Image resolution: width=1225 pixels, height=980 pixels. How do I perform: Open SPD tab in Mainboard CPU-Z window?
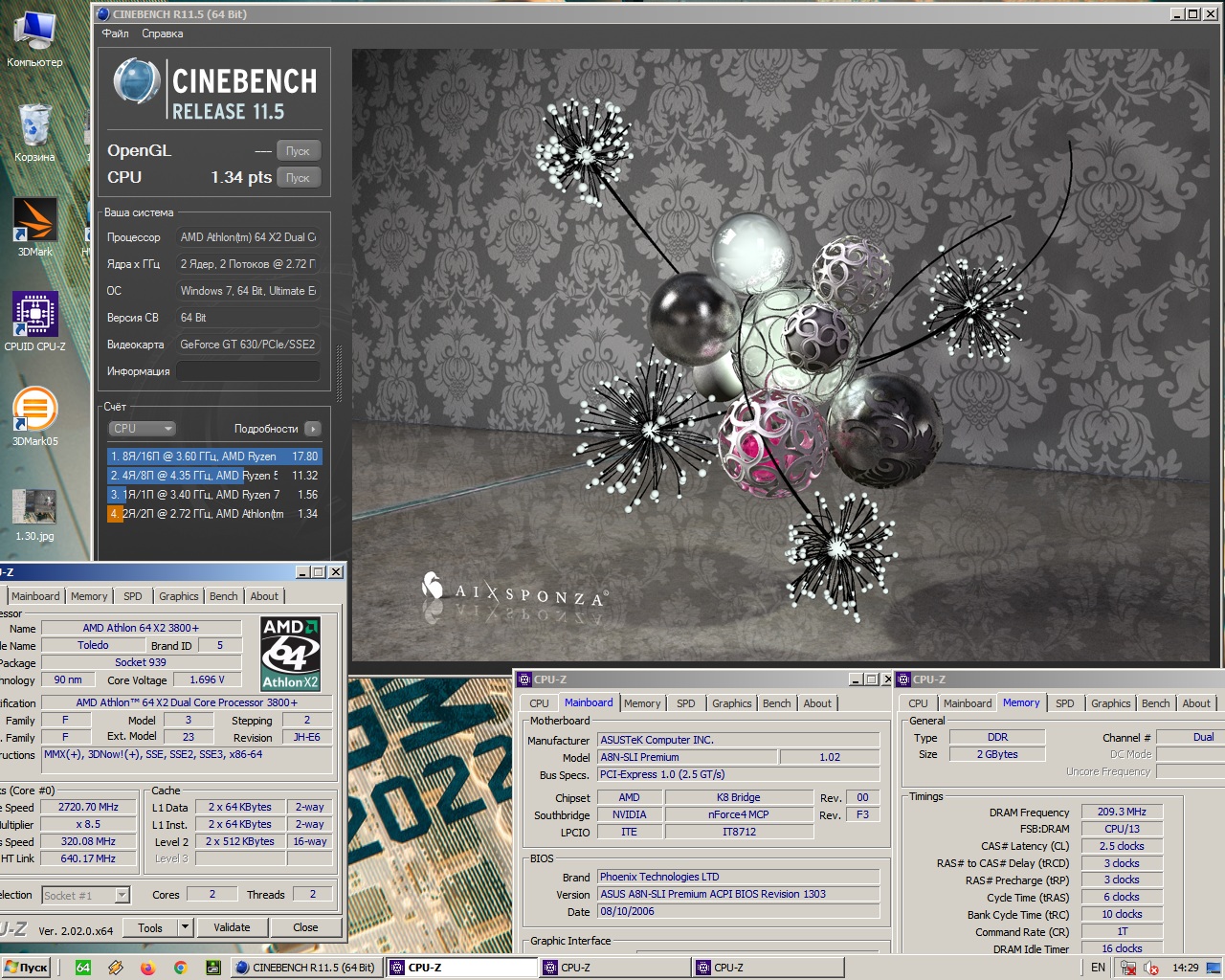click(686, 703)
